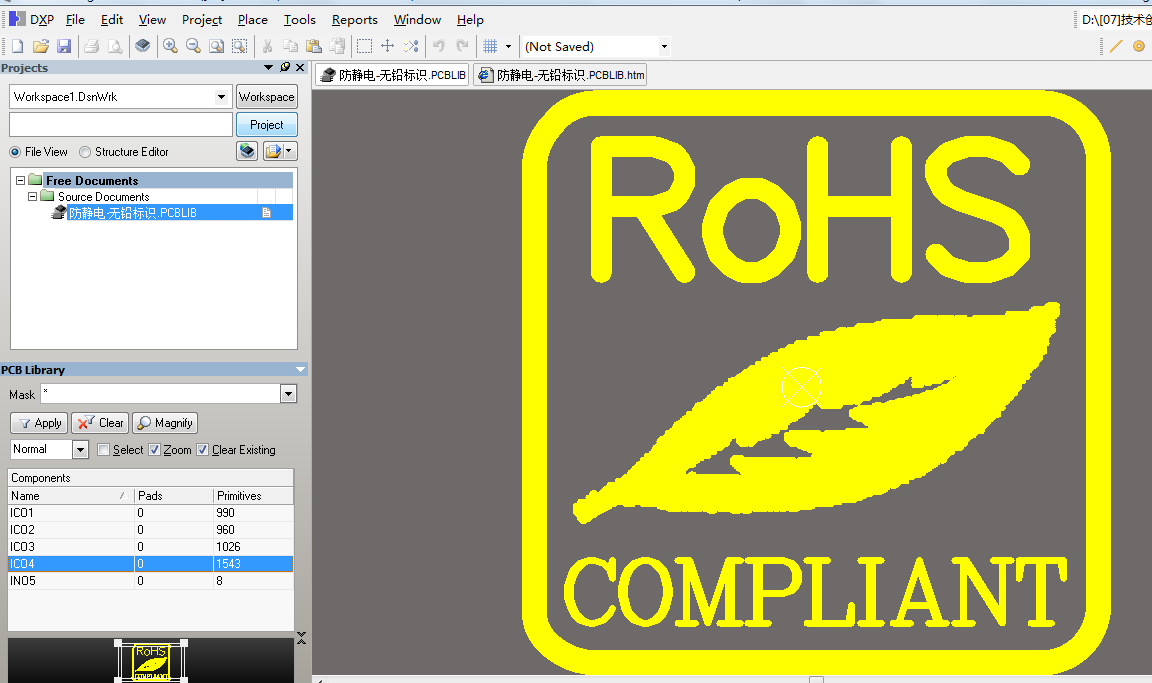Viewport: 1152px width, 683px height.
Task: Click the pad placement tool icon
Action: tap(1139, 46)
